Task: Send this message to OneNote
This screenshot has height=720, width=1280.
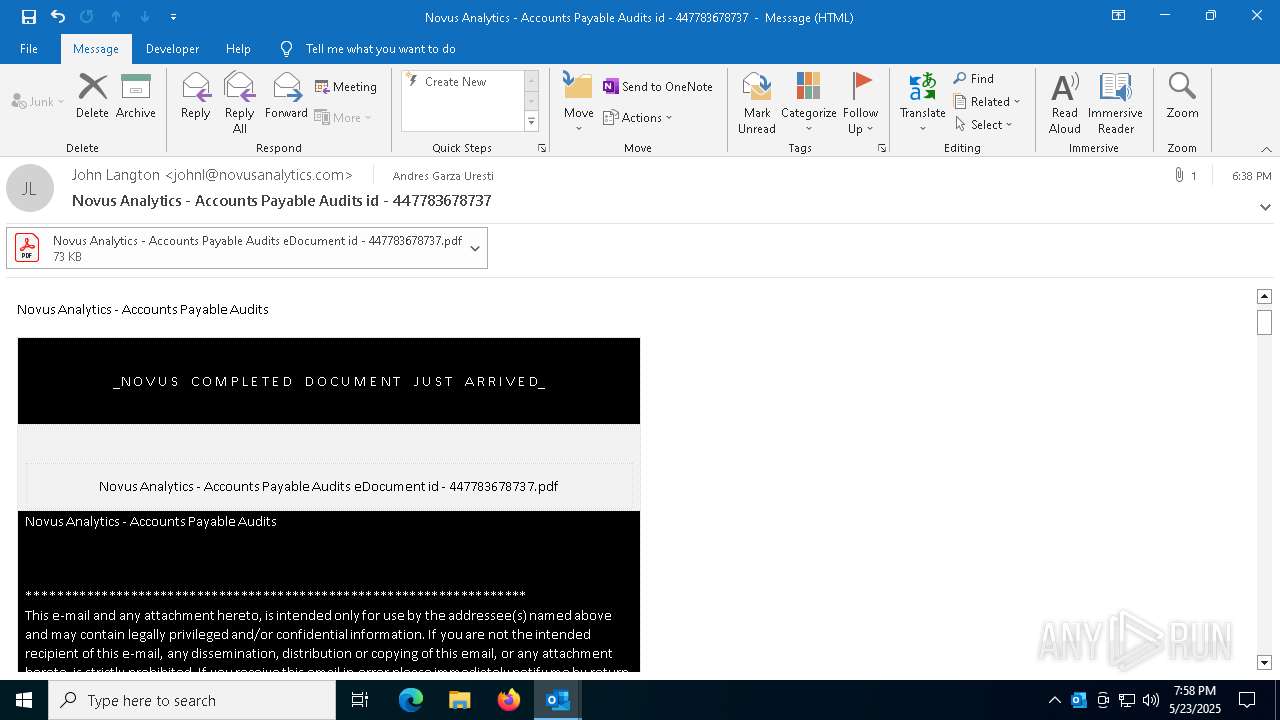Action: point(658,87)
